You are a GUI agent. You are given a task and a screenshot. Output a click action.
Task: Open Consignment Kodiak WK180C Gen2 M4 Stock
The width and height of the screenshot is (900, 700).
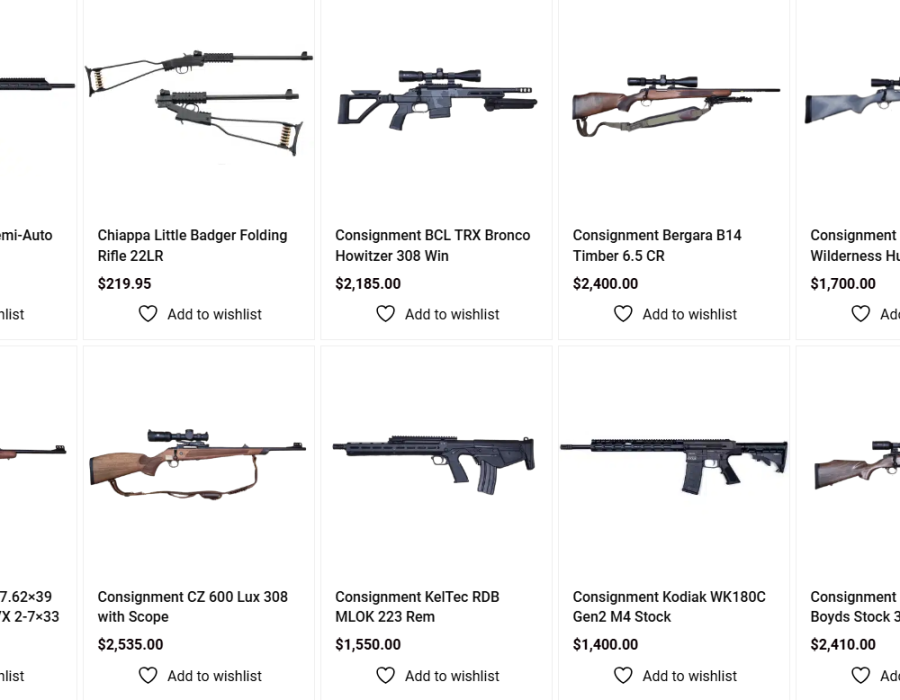pos(669,607)
